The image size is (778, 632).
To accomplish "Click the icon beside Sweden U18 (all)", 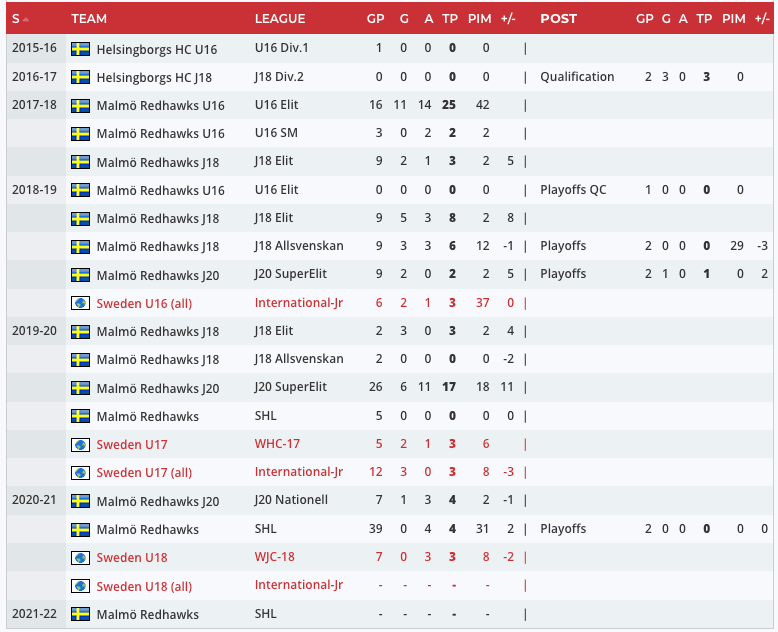I will [x=81, y=586].
